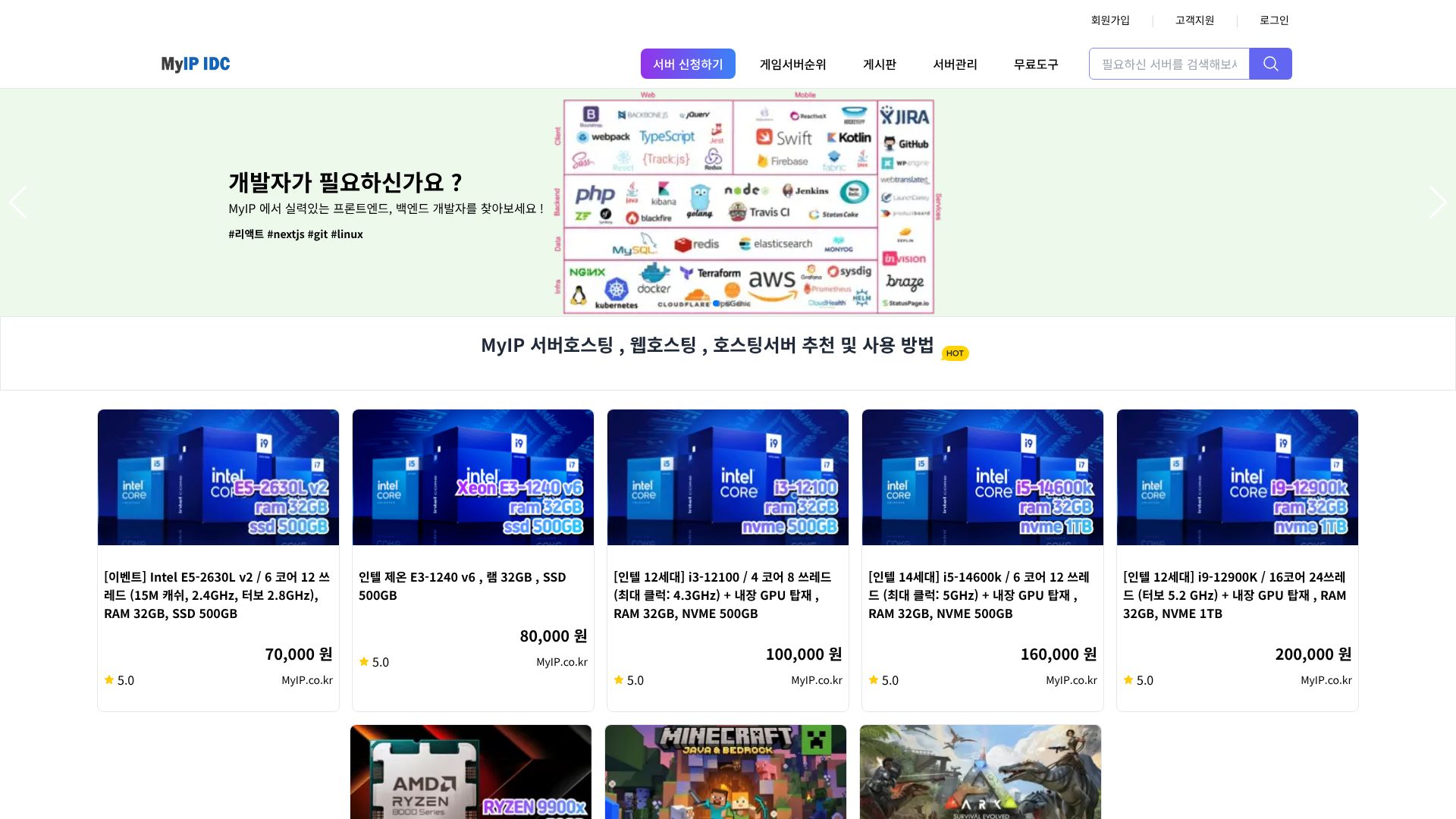Open the 서버관리 menu

tap(955, 64)
